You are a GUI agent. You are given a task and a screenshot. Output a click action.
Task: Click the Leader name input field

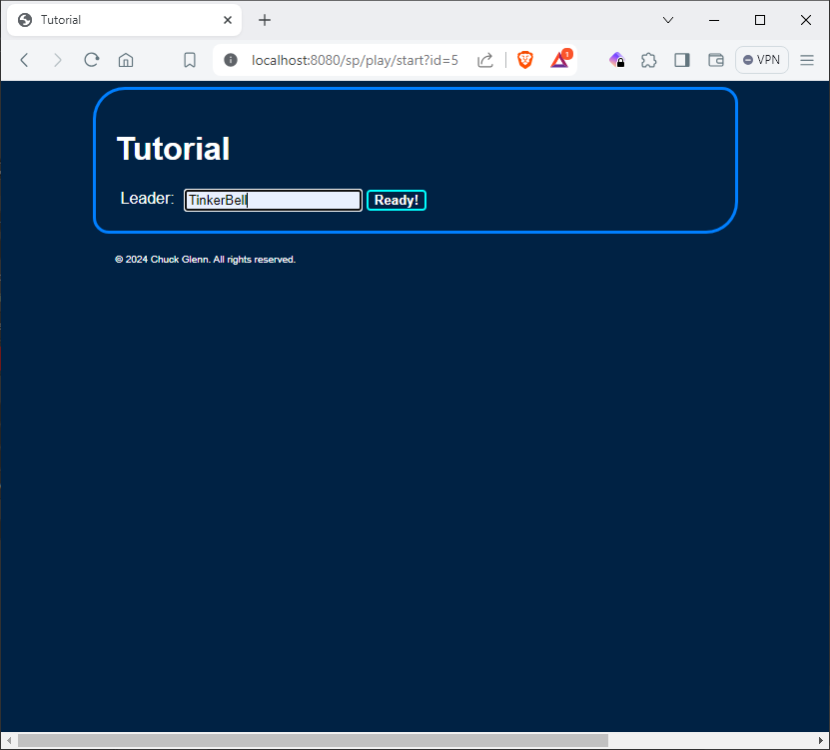pos(272,200)
